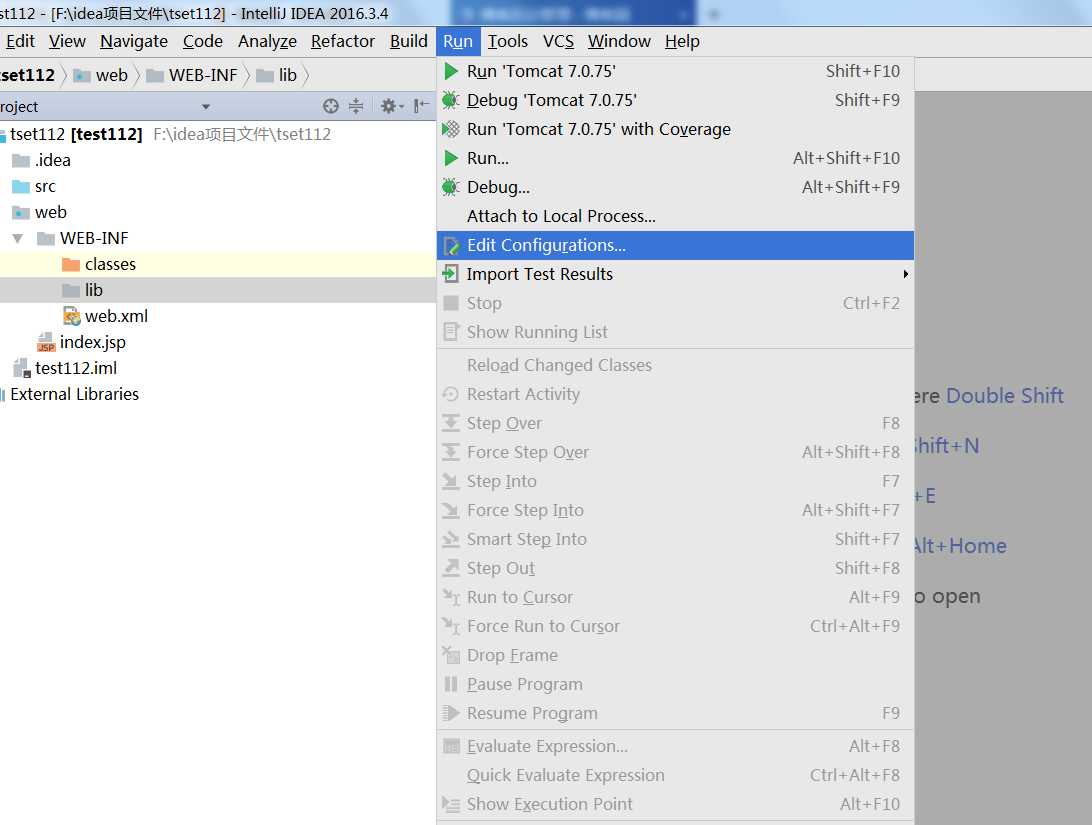Viewport: 1092px width, 825px height.
Task: Open the Refactor menu
Action: [x=343, y=41]
